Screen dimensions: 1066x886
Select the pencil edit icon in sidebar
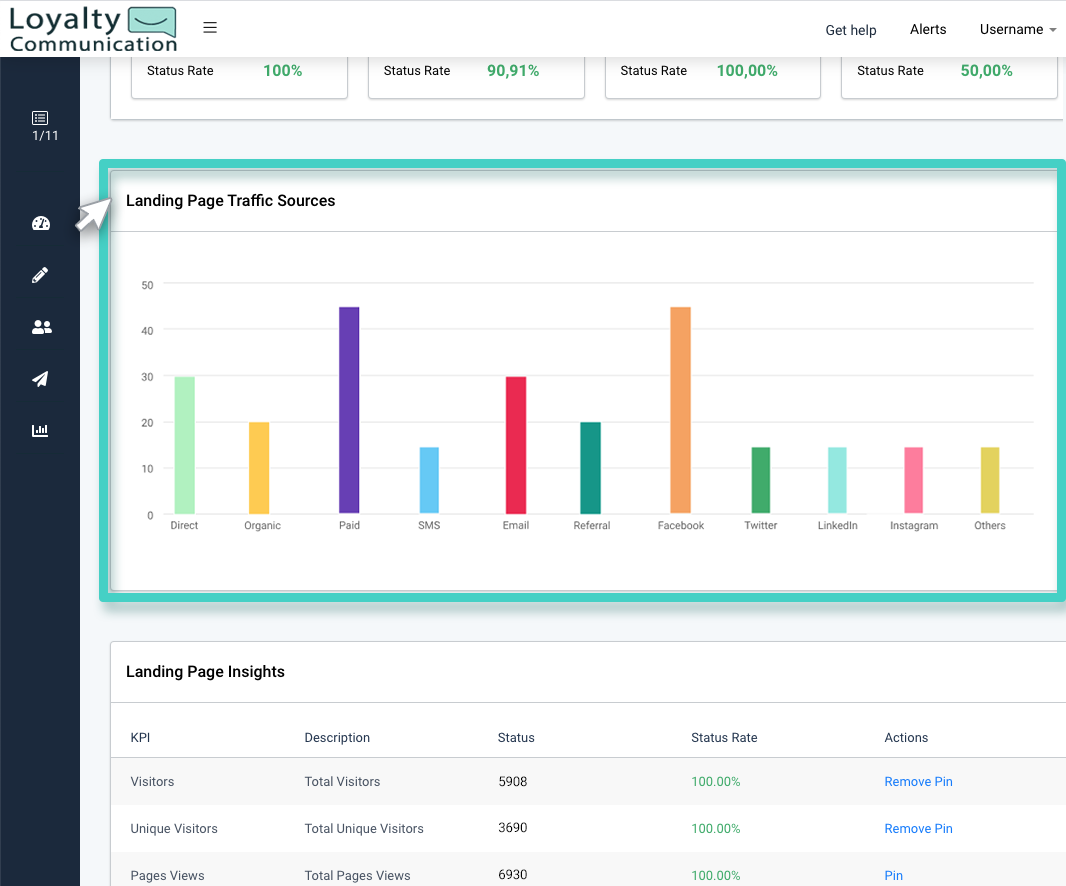[x=40, y=275]
